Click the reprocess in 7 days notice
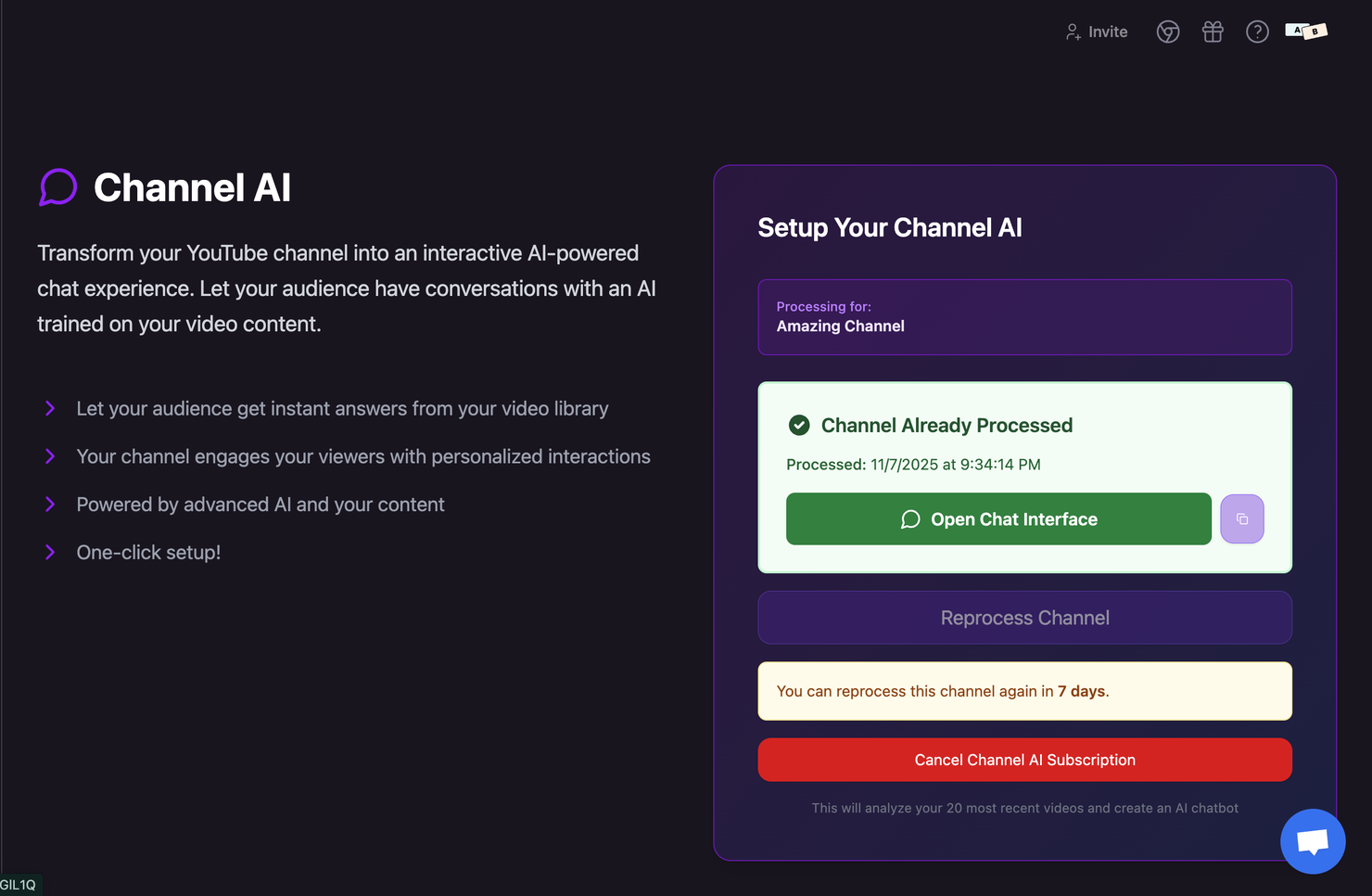 tap(1024, 691)
